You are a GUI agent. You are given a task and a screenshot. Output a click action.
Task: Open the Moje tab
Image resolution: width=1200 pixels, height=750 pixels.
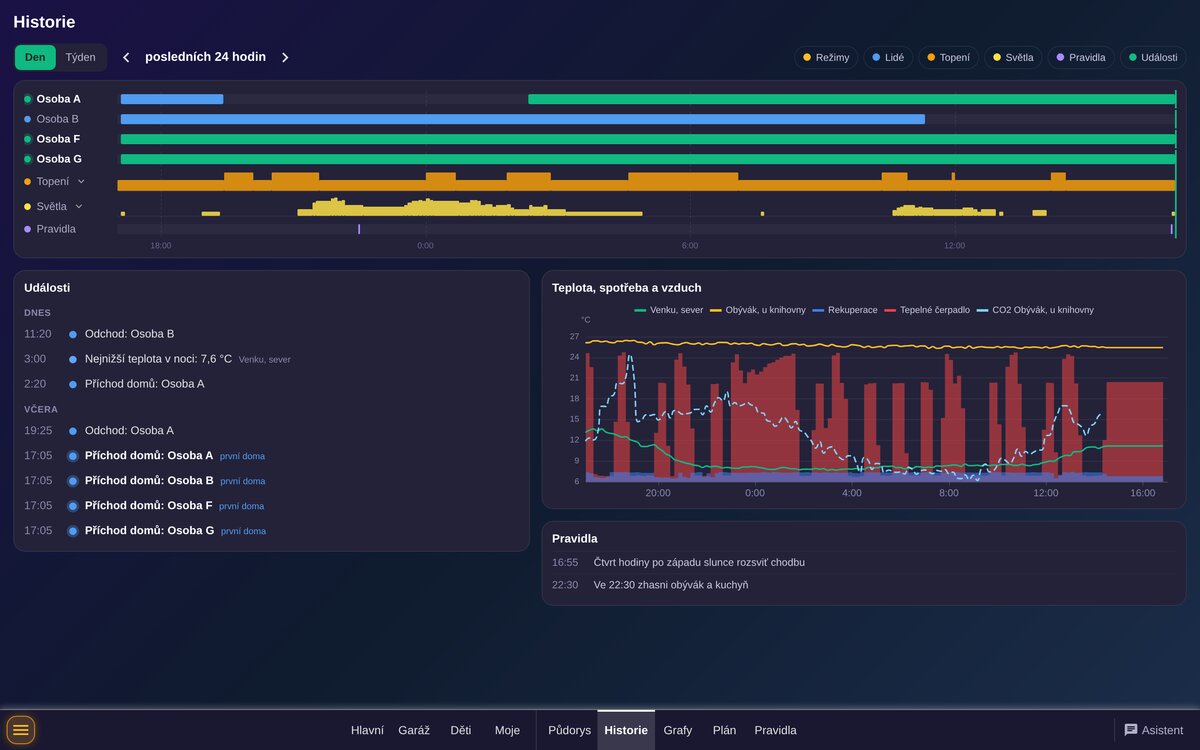click(507, 730)
